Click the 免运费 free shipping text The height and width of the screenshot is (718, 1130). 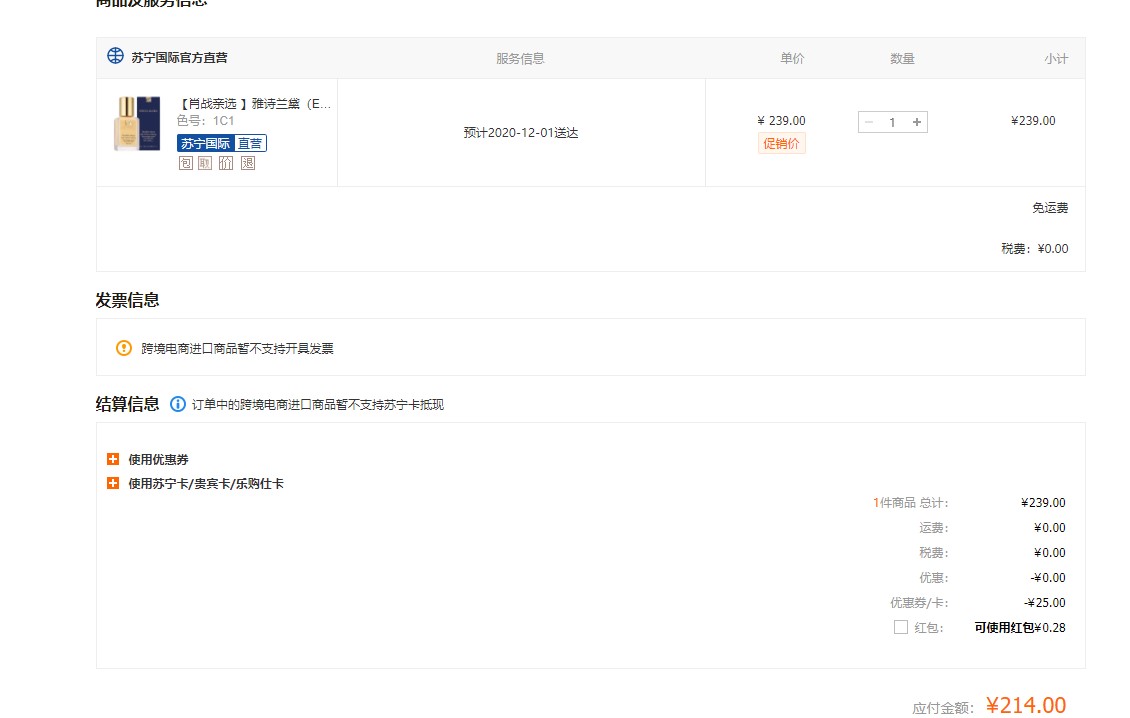(1050, 208)
